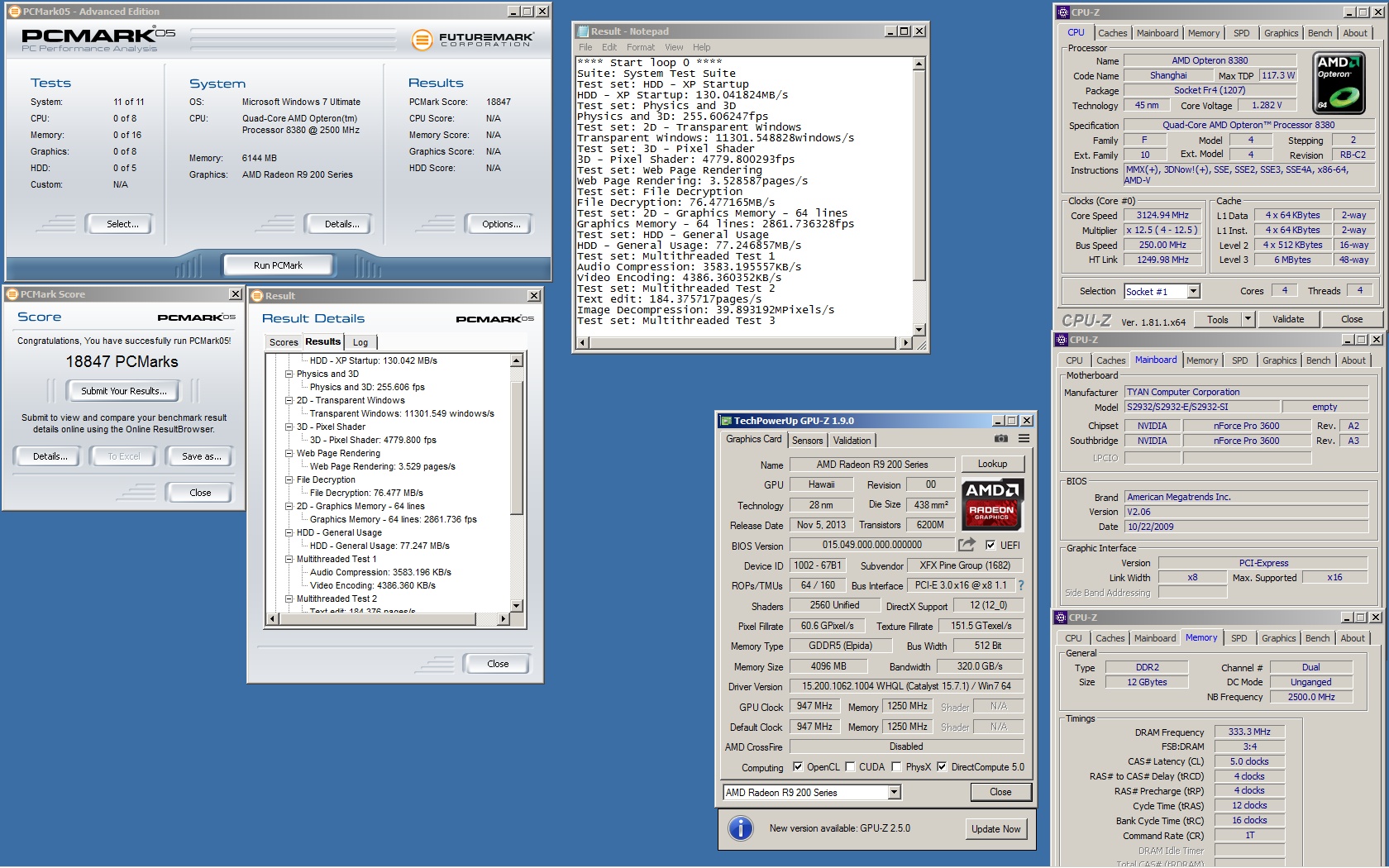Click the DRAM Frequency value 333.3 MHz

tap(1249, 732)
